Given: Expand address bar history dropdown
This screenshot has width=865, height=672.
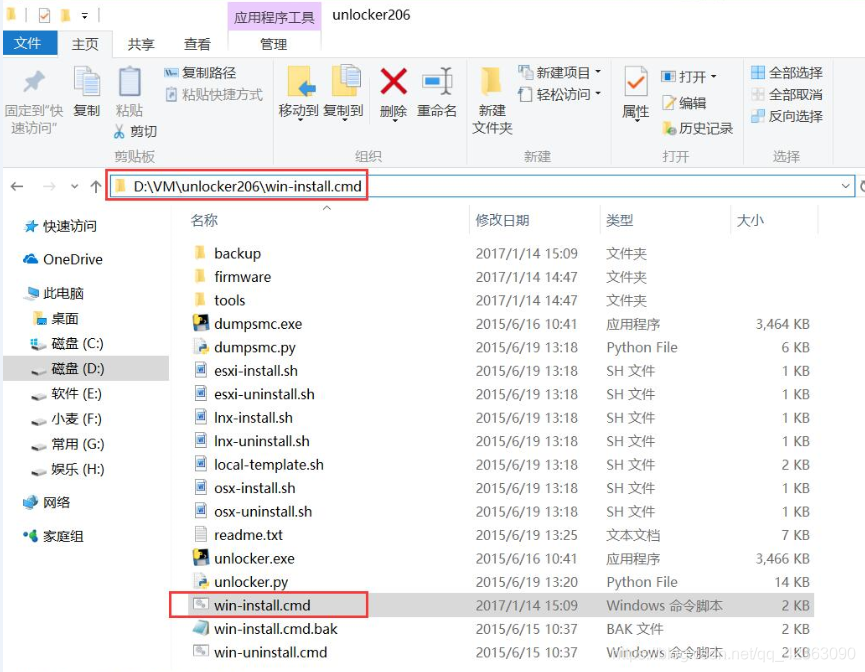Looking at the screenshot, I should 845,186.
